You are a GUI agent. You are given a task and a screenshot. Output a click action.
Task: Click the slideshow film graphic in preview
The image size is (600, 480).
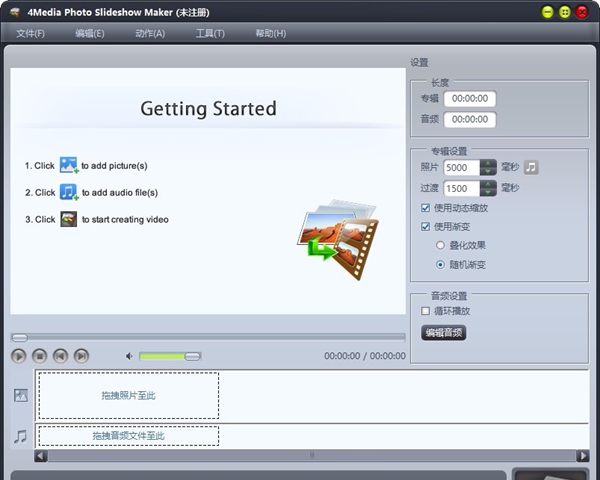pyautogui.click(x=338, y=239)
